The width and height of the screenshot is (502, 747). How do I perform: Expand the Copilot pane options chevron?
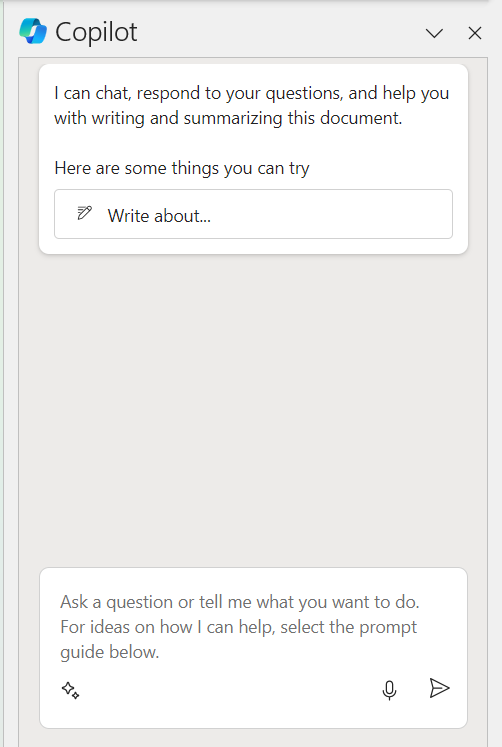434,33
